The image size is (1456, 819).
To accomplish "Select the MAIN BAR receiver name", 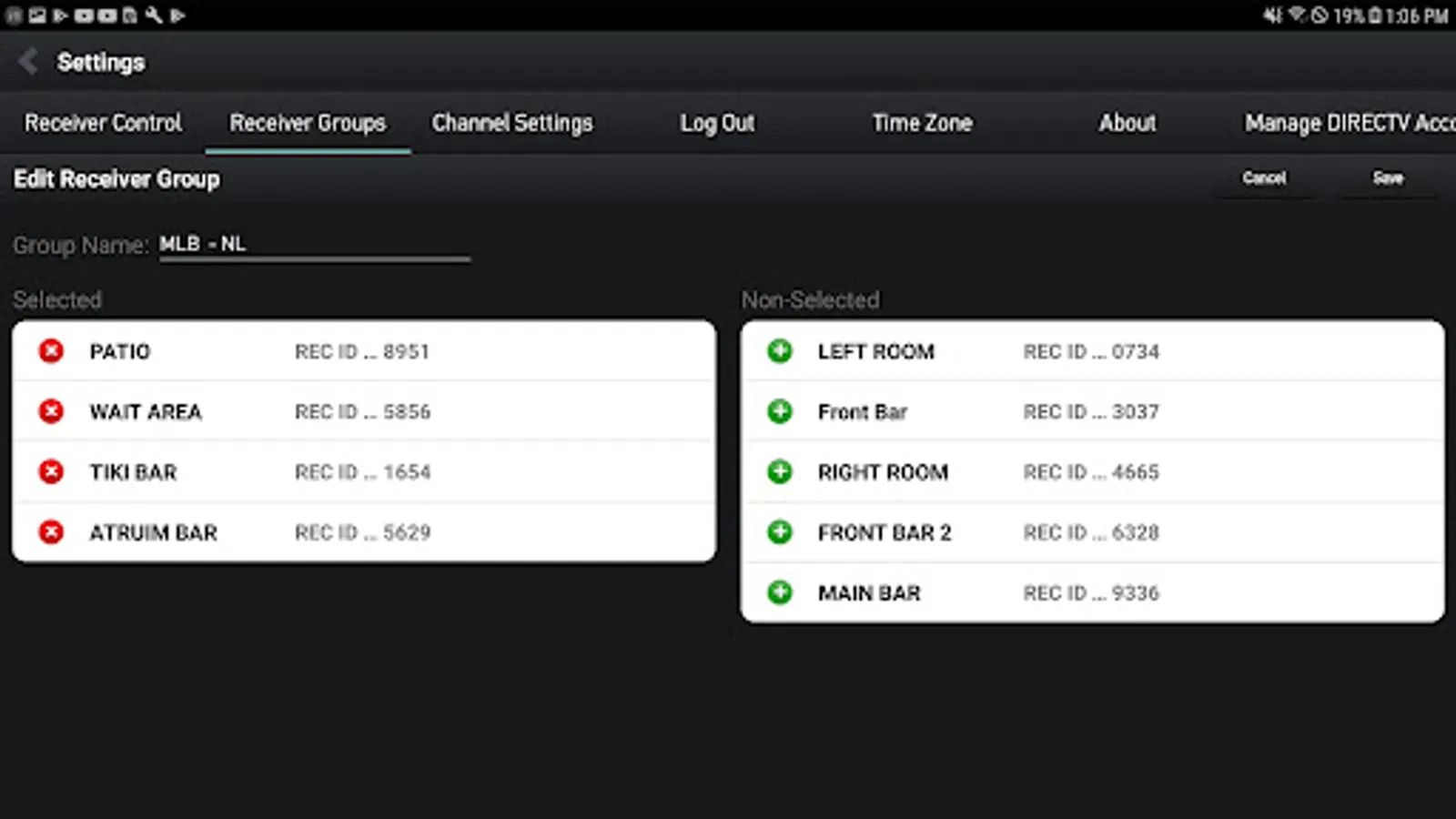I will pyautogui.click(x=869, y=592).
